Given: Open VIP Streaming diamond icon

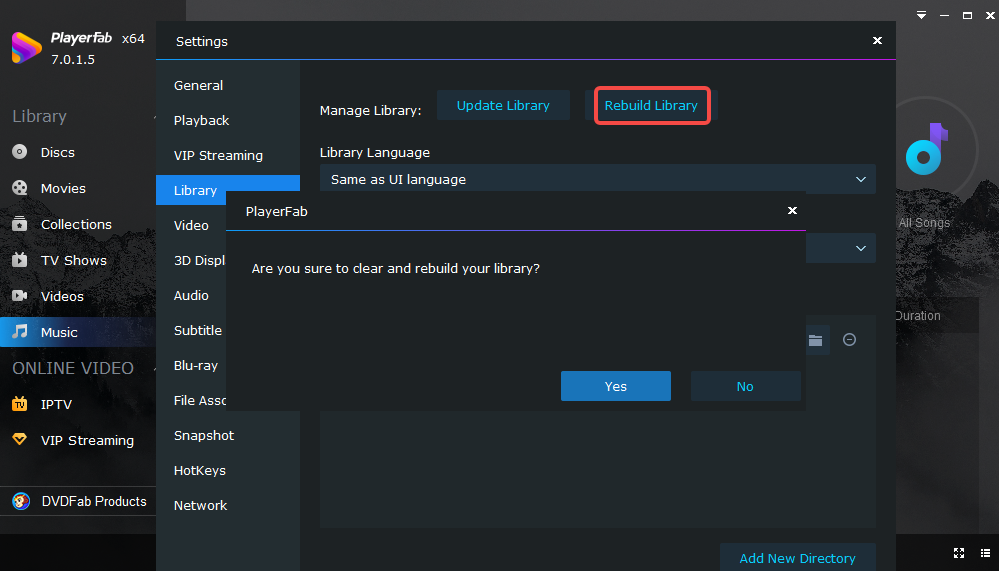Looking at the screenshot, I should pyautogui.click(x=20, y=440).
